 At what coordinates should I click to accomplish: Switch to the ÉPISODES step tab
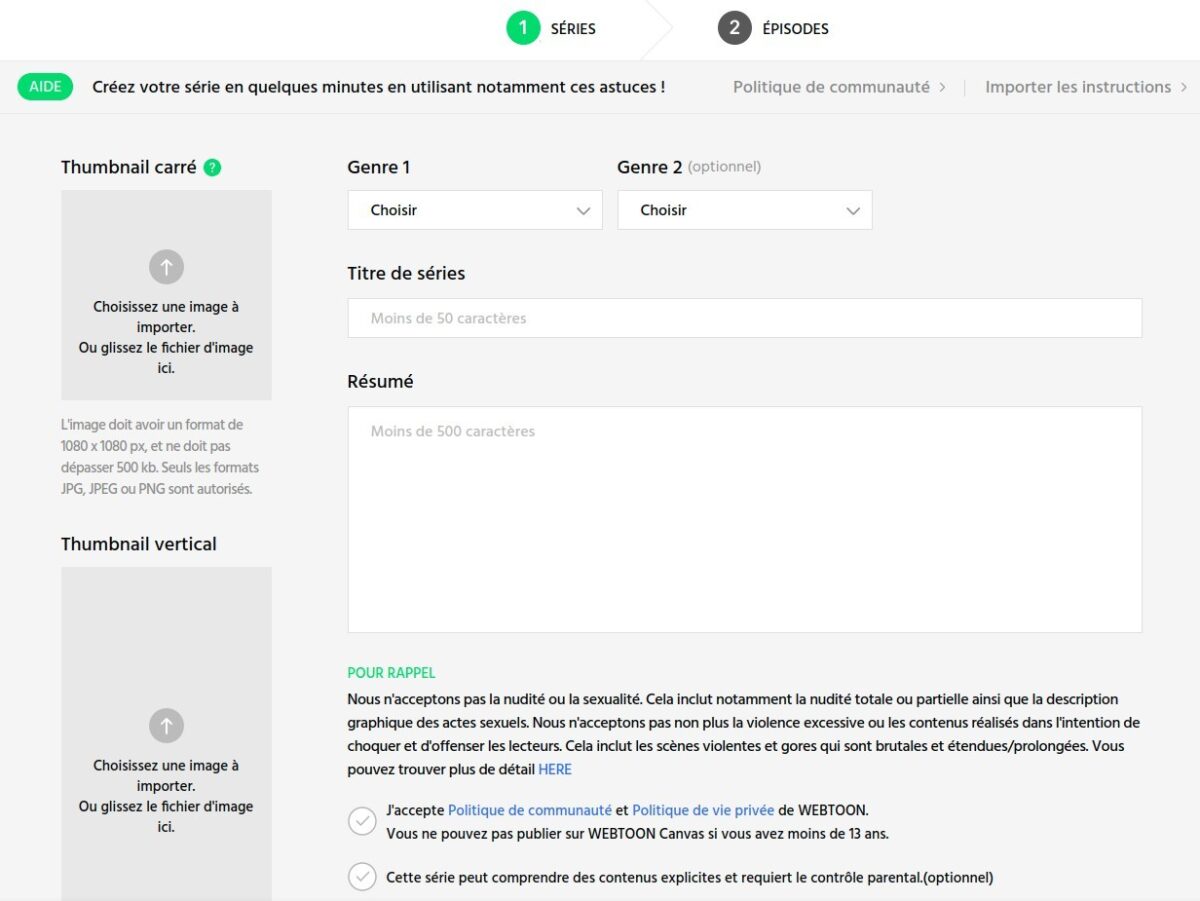(x=774, y=29)
